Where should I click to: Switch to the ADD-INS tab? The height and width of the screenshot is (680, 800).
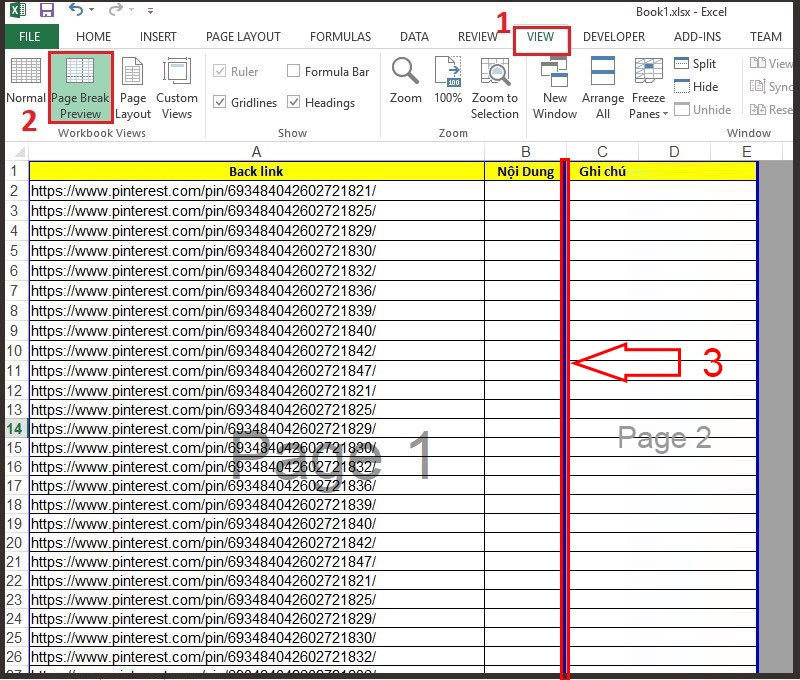coord(697,37)
